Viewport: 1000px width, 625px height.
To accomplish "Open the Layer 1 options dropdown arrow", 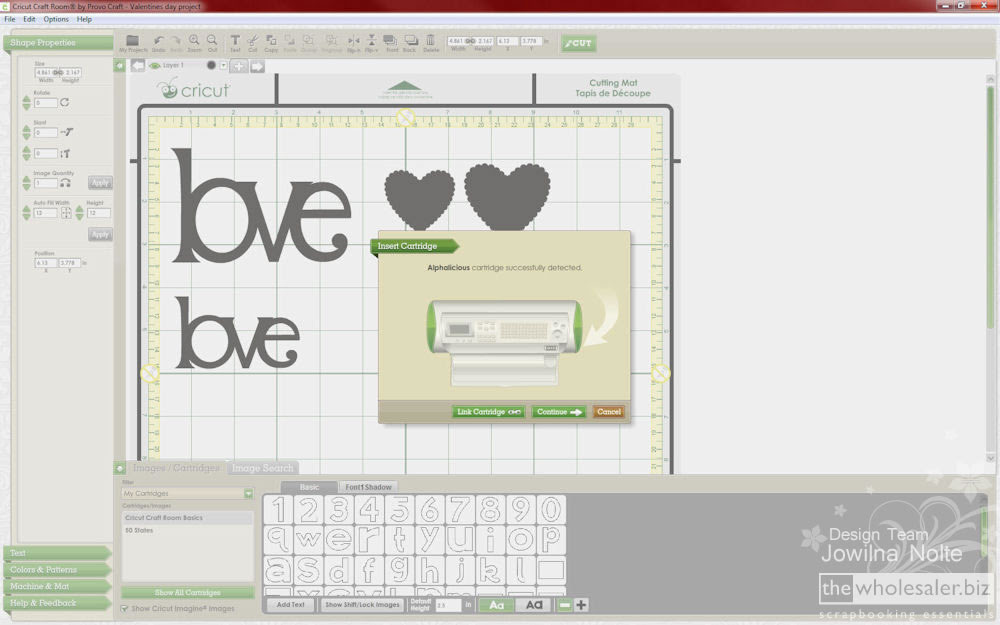I will 223,66.
